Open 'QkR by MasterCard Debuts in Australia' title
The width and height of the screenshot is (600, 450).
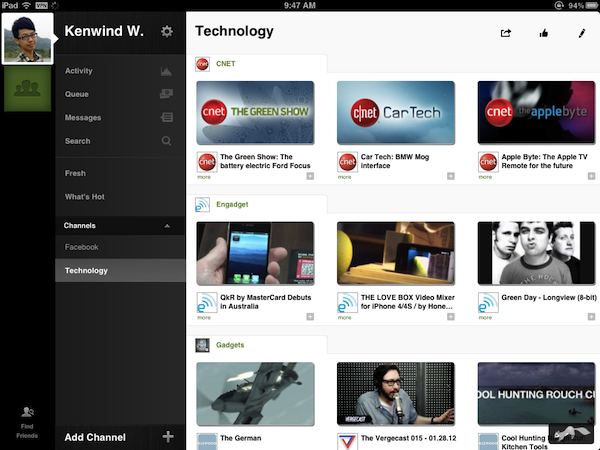(x=266, y=302)
